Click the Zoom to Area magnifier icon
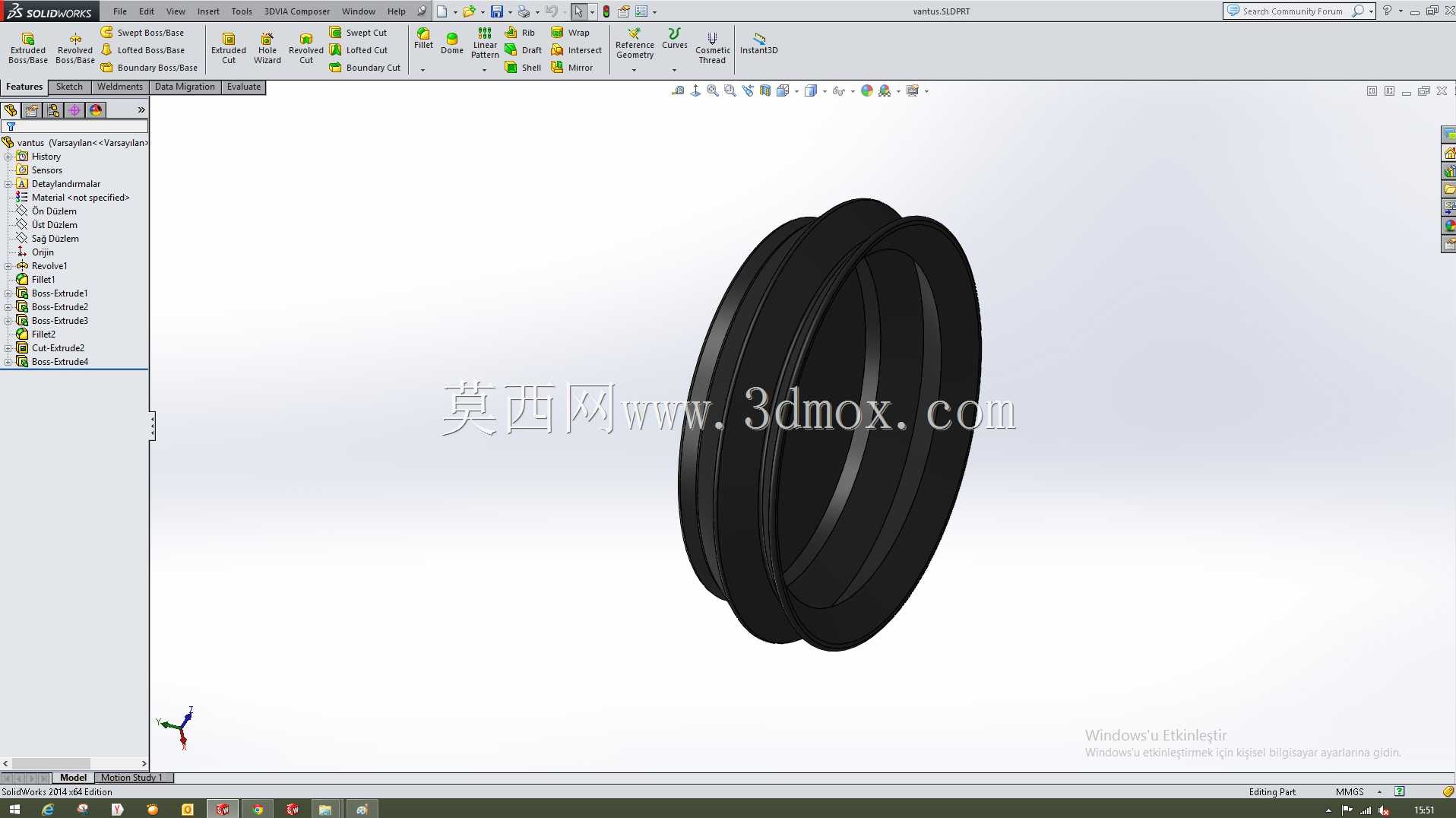Screen dimensions: 1456x818 [730, 91]
